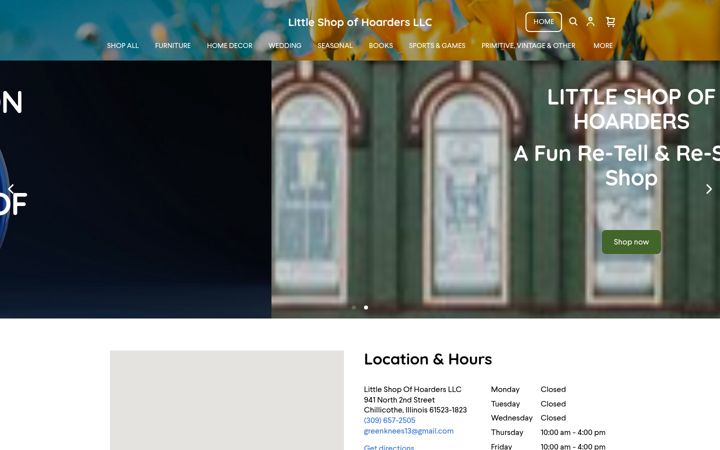
Task: Click the HOME button in header
Action: [x=543, y=22]
